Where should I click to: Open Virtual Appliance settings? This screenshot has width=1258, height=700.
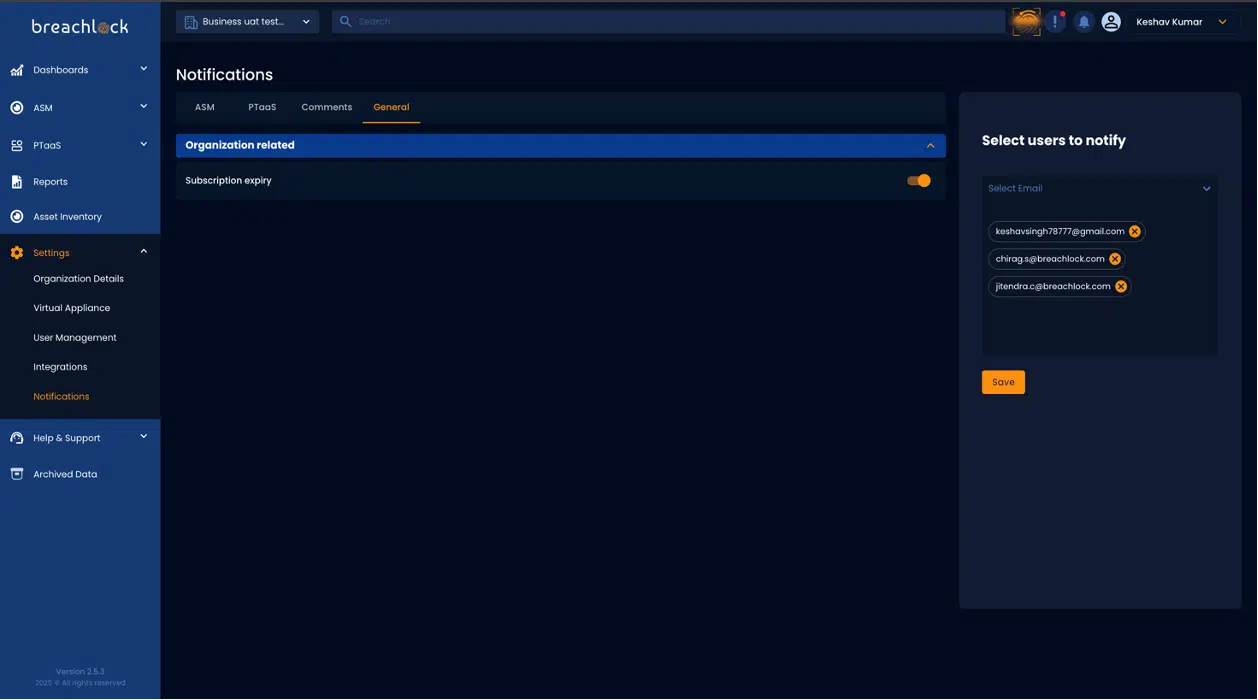coord(72,308)
